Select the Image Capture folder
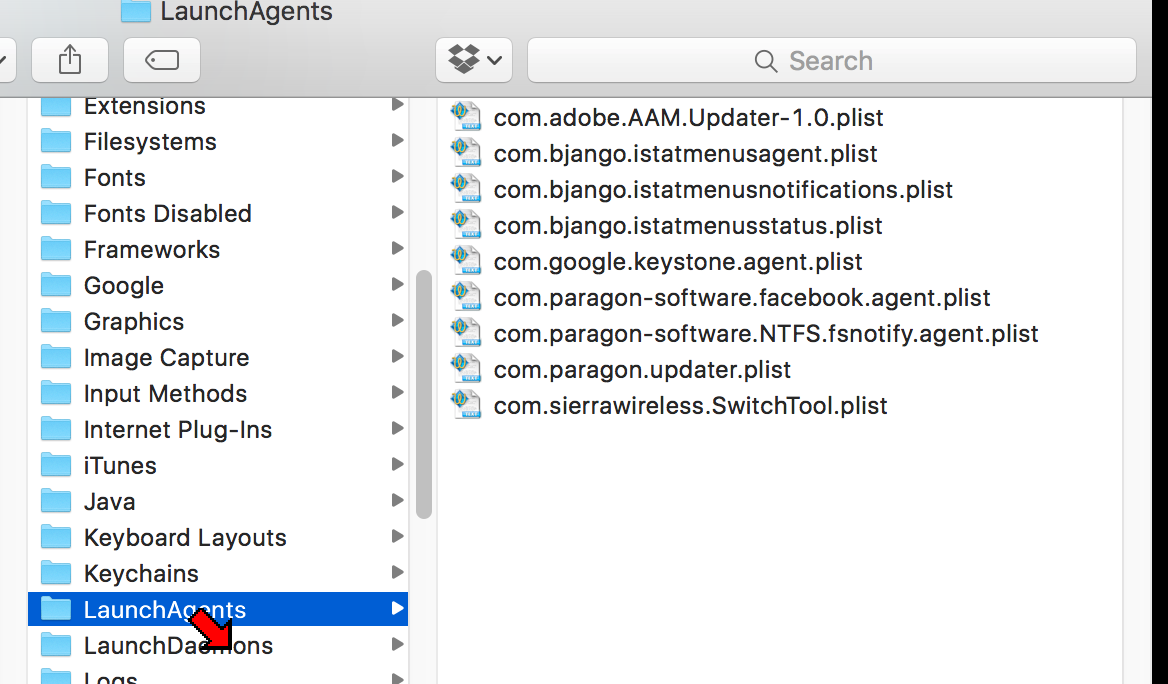Viewport: 1168px width, 684px height. (166, 358)
